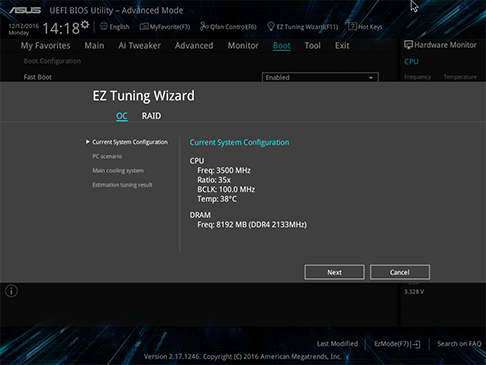Click the globe language icon
486x365 pixels.
coord(104,26)
